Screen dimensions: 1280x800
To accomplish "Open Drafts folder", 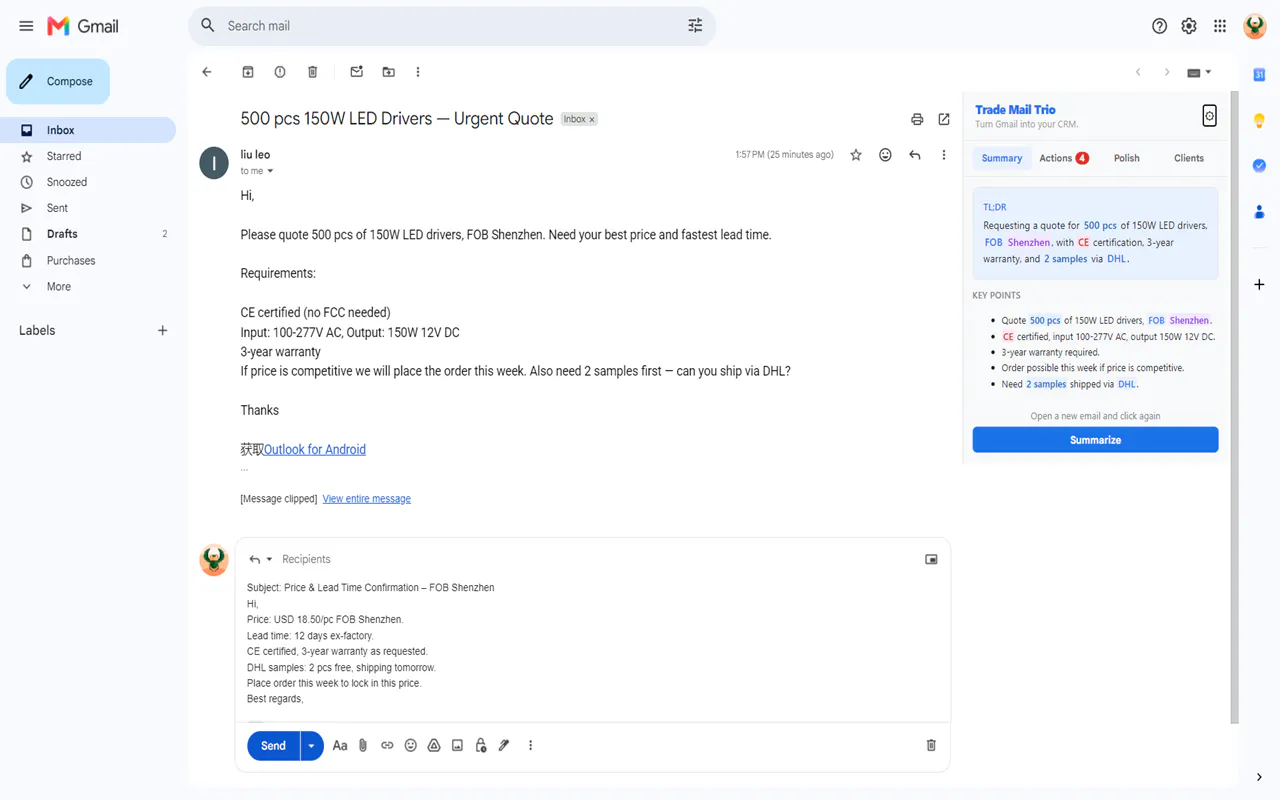I will pos(88,234).
